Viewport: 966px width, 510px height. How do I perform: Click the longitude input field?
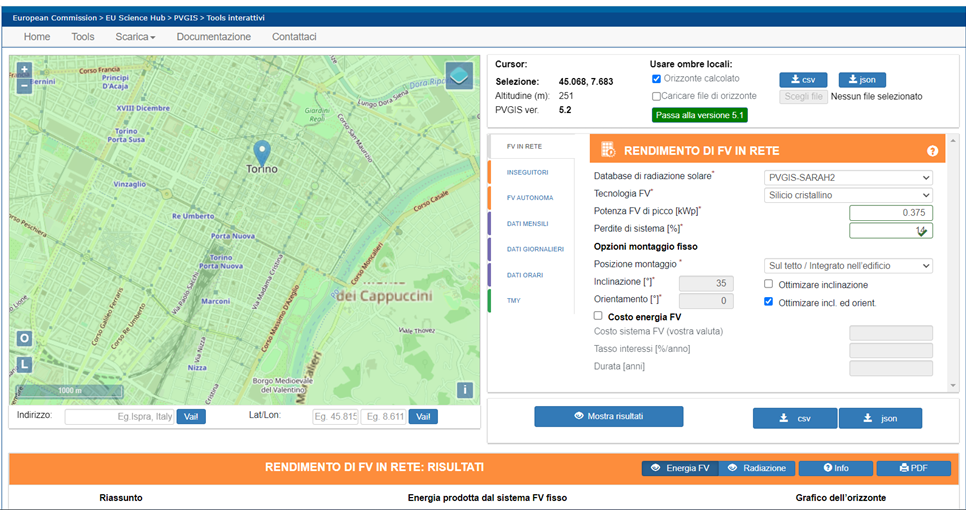[384, 417]
